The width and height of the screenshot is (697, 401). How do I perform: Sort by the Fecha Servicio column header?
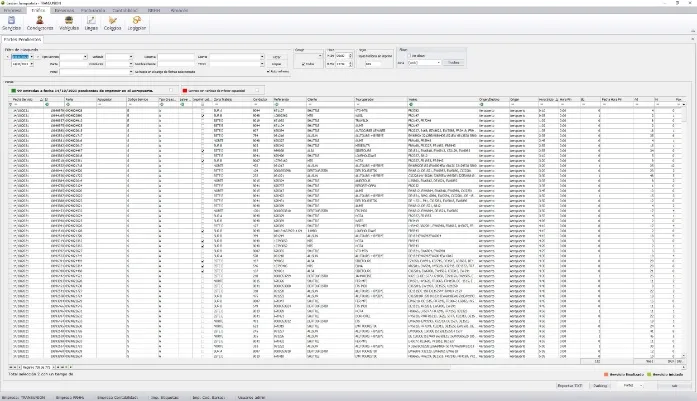27,99
